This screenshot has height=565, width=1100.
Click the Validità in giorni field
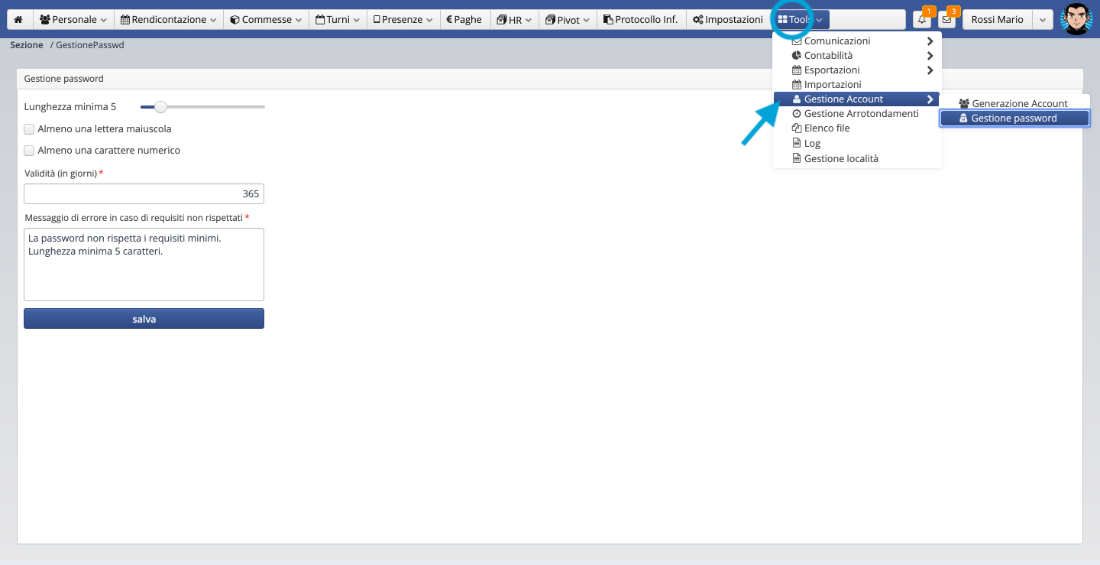point(144,194)
